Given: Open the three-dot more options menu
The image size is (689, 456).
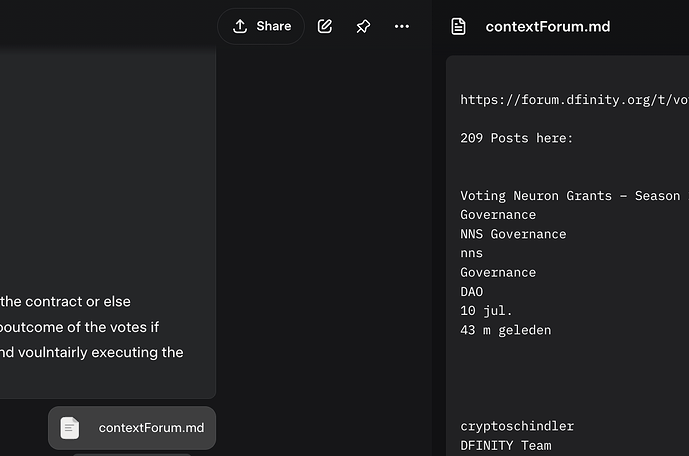Looking at the screenshot, I should (402, 26).
